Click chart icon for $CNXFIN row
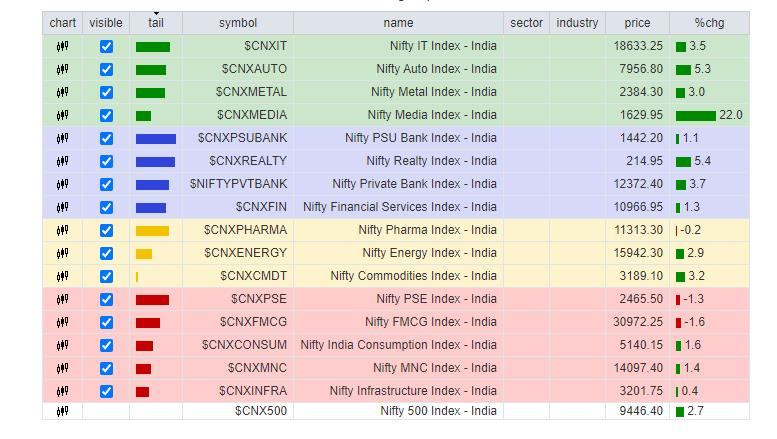Screen dimensions: 777x439 pos(62,207)
